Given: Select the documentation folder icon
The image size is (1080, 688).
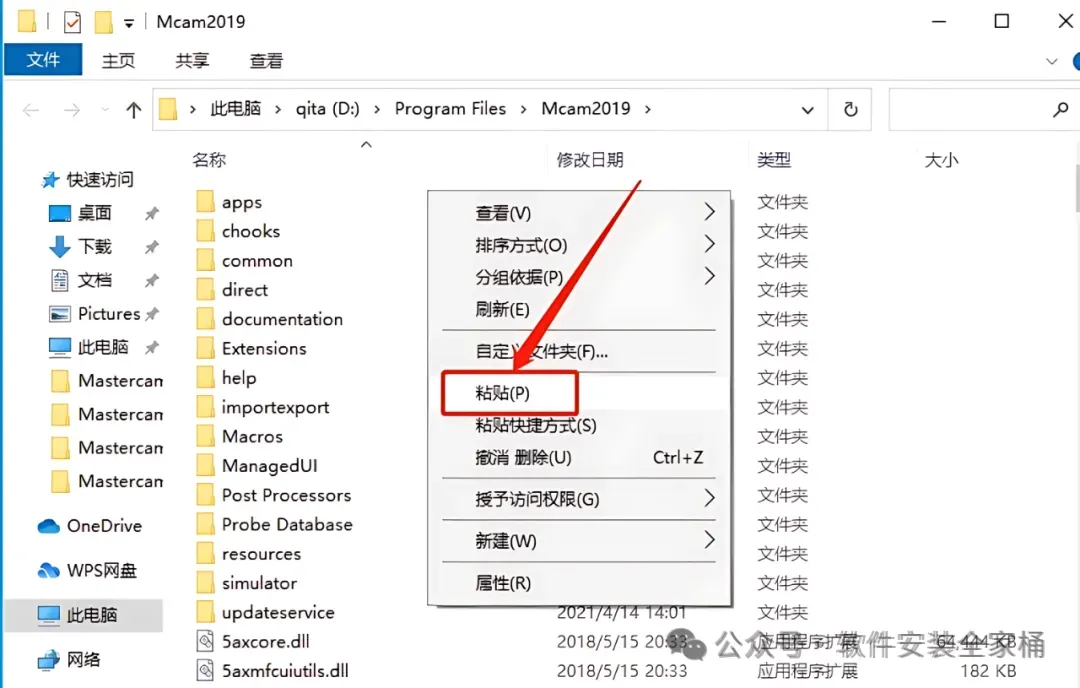Looking at the screenshot, I should click(205, 319).
